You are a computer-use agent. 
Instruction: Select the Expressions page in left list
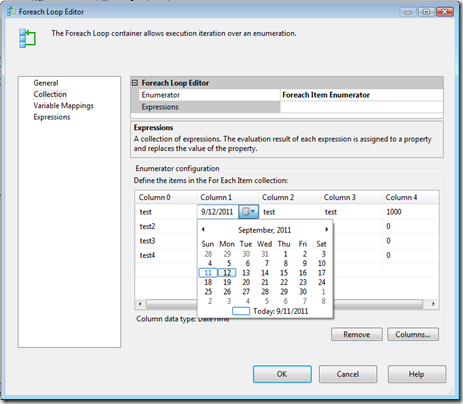click(52, 117)
